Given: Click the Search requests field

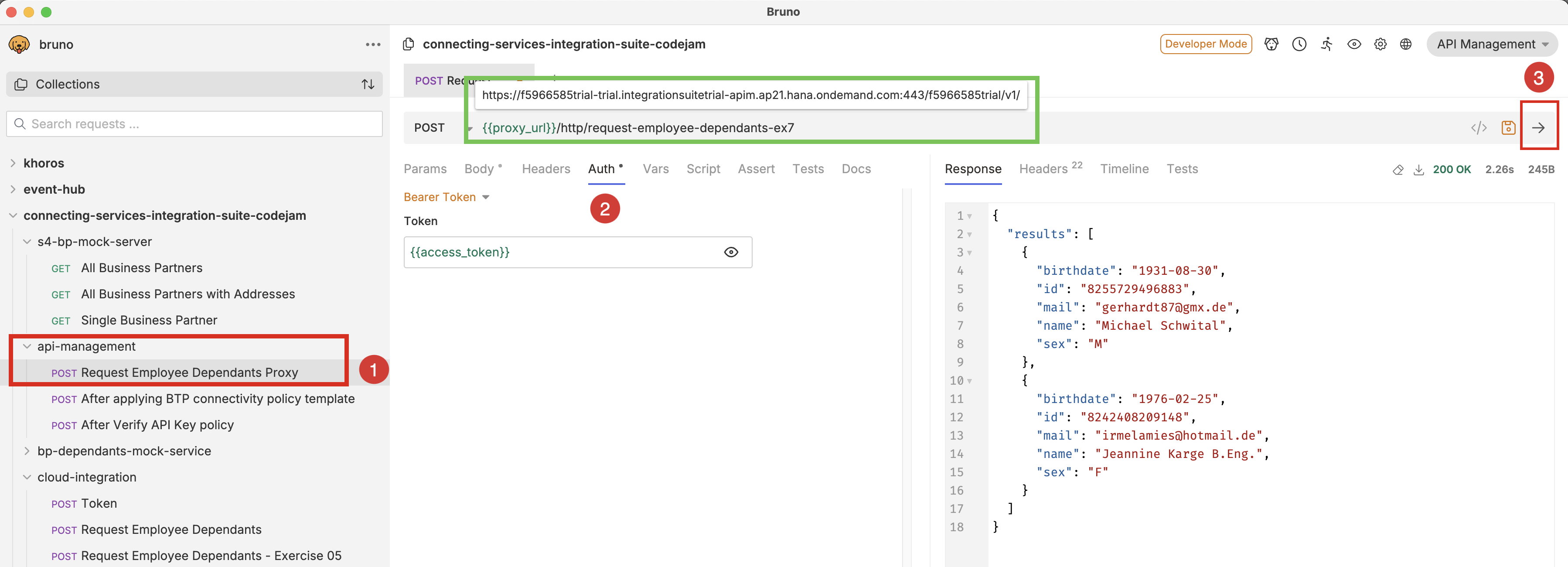Looking at the screenshot, I should pyautogui.click(x=194, y=123).
